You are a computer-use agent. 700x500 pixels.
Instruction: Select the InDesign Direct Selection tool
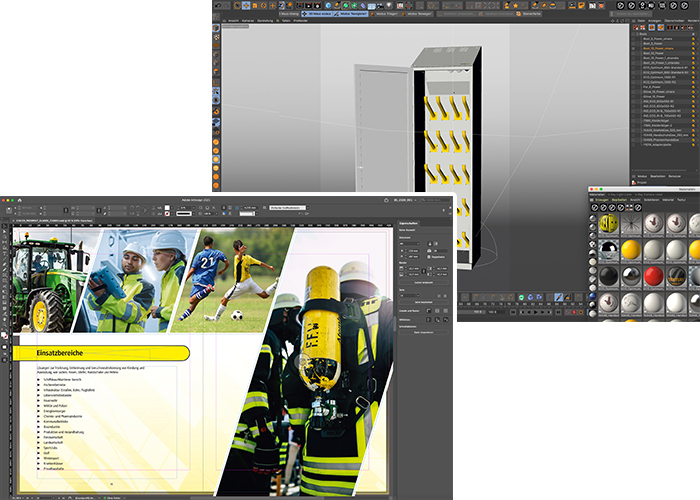pyautogui.click(x=4, y=231)
